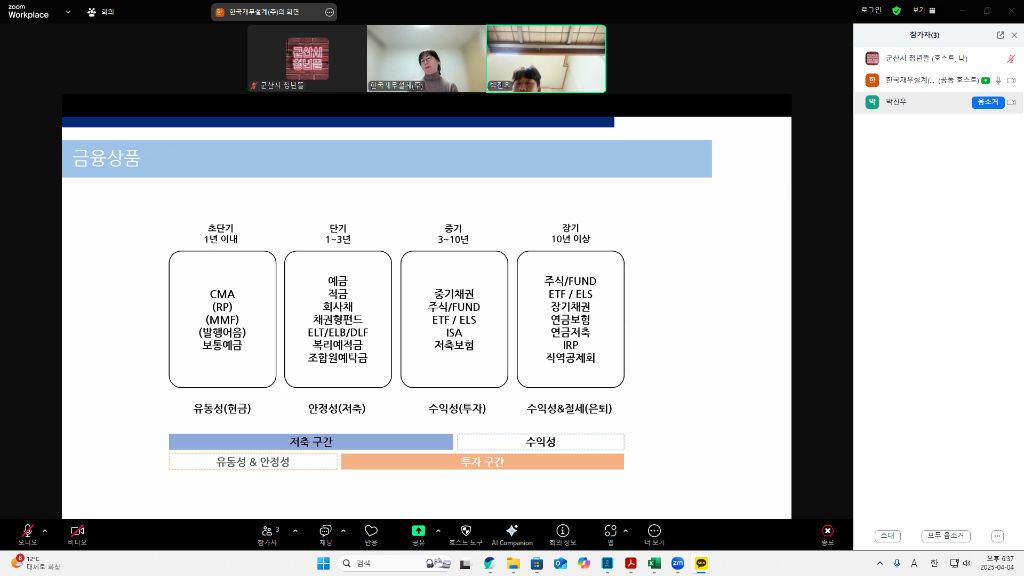View meeting information via the info icon
Screen dimensions: 1024x576
561,530
